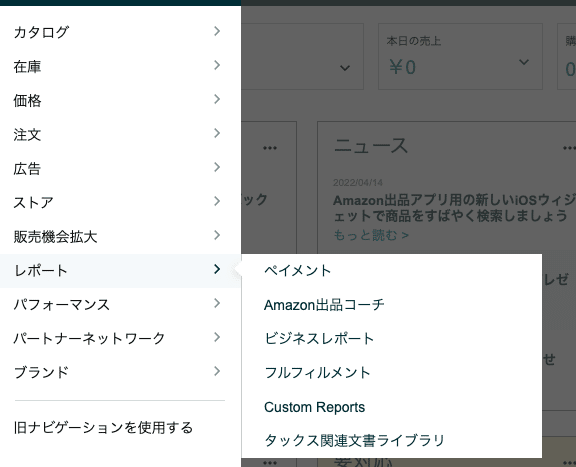Open the dropdown arrow left of 本日の売上
576x467 pixels.
(x=345, y=68)
